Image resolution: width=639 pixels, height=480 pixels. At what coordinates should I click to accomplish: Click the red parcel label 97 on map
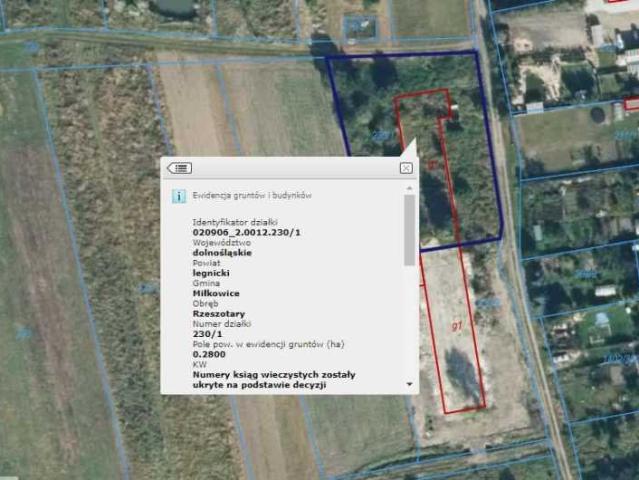click(456, 326)
